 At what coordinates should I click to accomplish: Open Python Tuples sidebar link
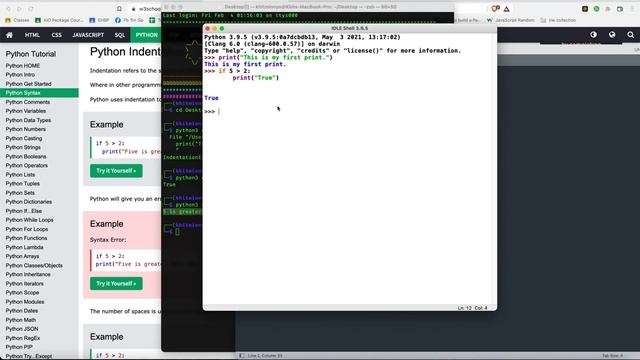click(22, 184)
